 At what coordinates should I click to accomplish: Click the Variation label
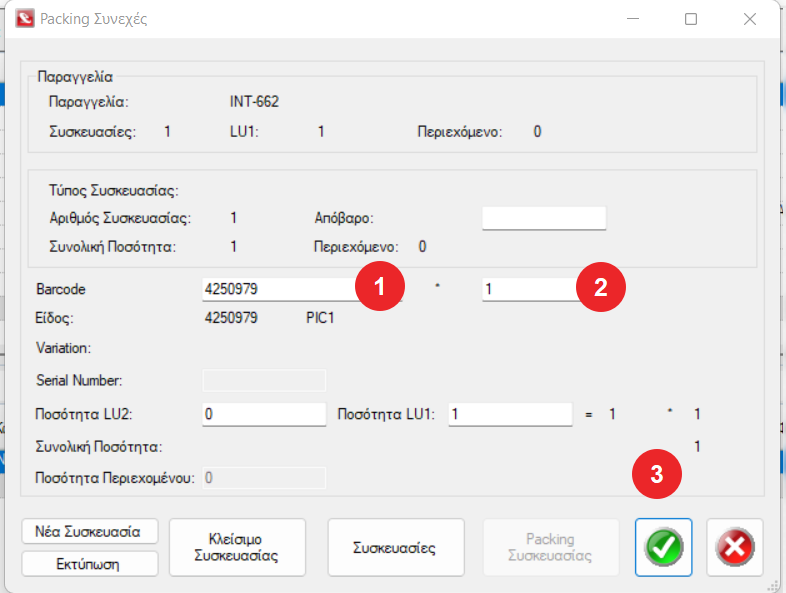click(x=63, y=348)
